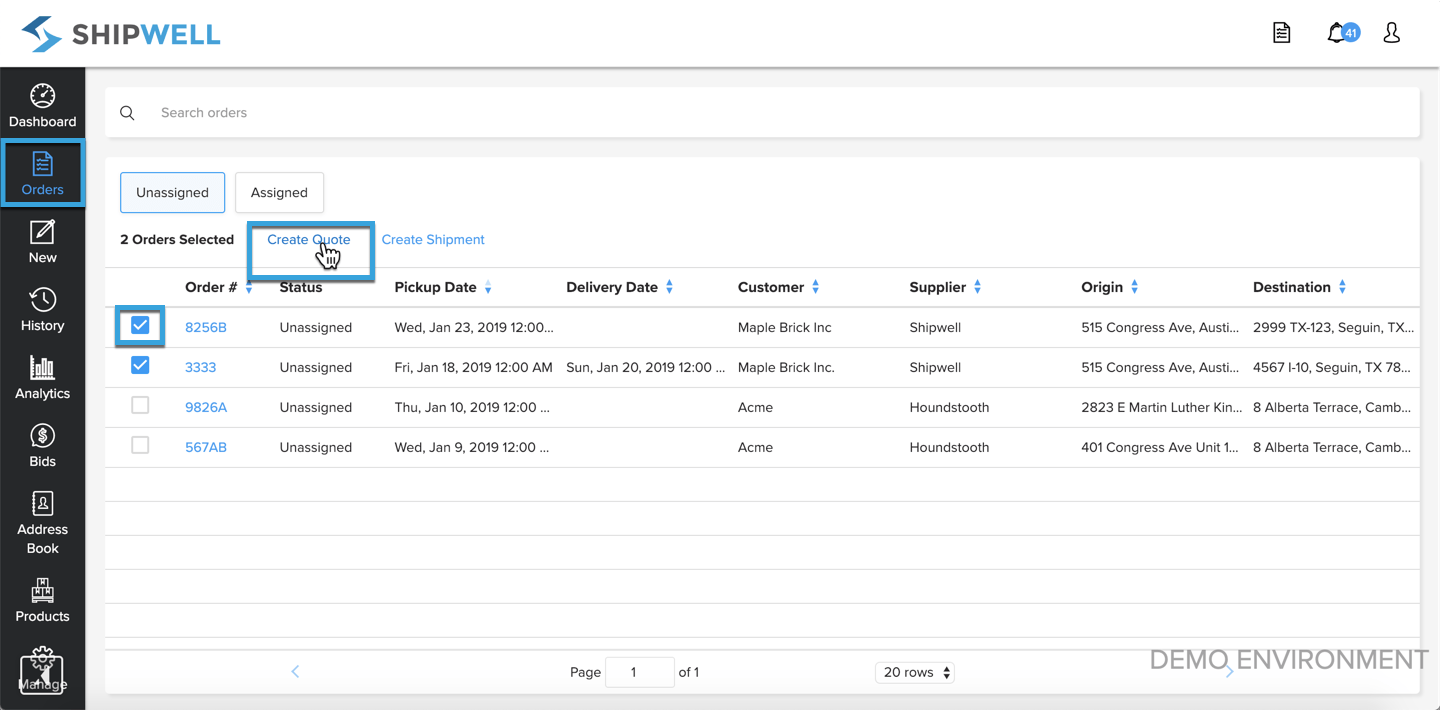
Task: Click destination 2999 TX-123, Seguin
Action: pyautogui.click(x=1333, y=327)
